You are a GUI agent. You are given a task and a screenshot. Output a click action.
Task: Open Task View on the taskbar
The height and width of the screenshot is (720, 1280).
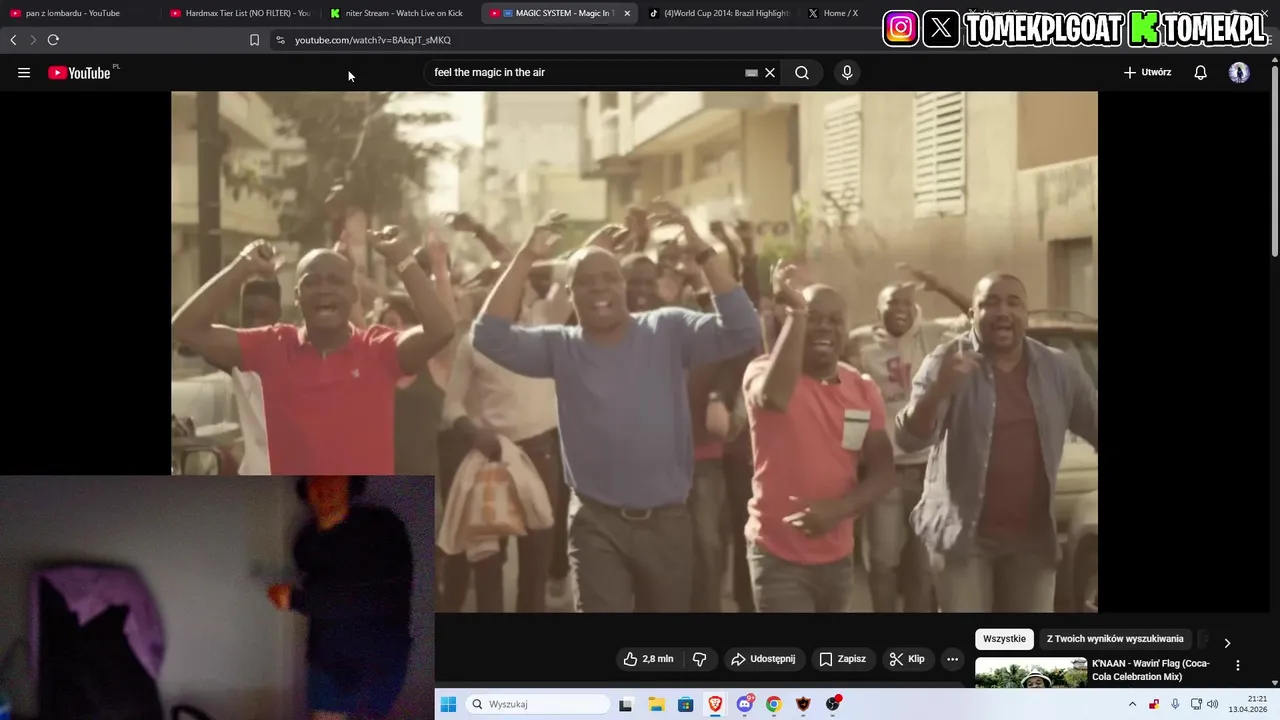[x=625, y=704]
